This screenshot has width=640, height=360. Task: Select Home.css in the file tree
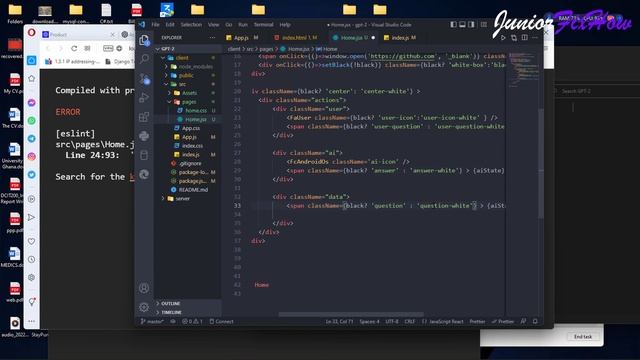coord(196,111)
